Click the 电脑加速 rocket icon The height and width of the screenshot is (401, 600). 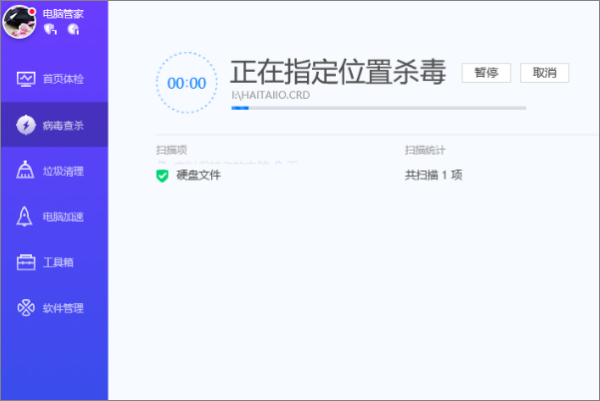(x=24, y=217)
